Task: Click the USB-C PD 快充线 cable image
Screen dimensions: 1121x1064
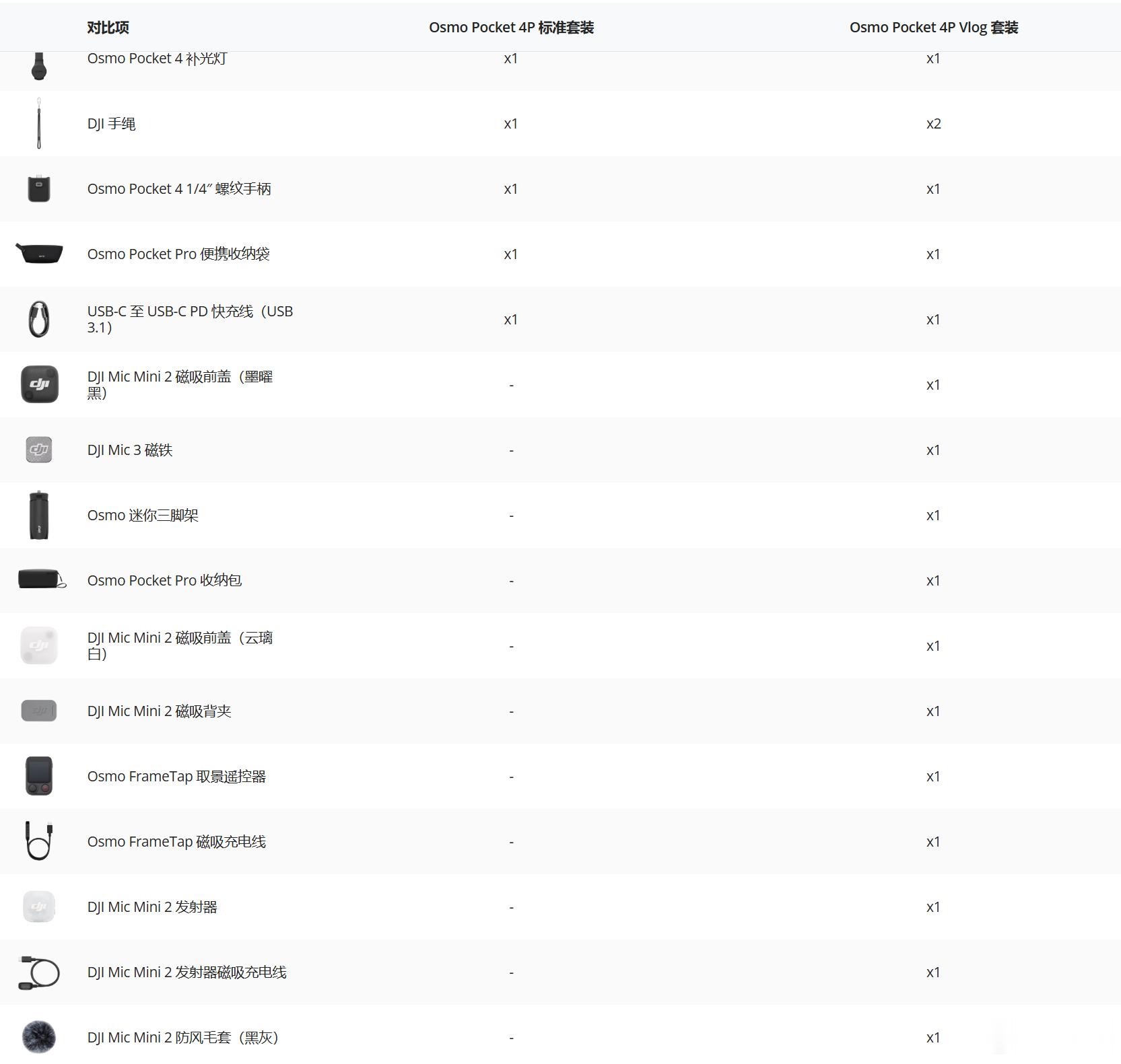Action: [39, 319]
